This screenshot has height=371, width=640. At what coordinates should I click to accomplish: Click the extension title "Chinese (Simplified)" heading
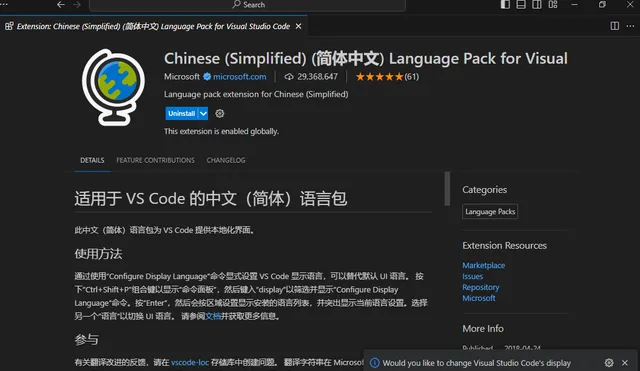pyautogui.click(x=366, y=59)
